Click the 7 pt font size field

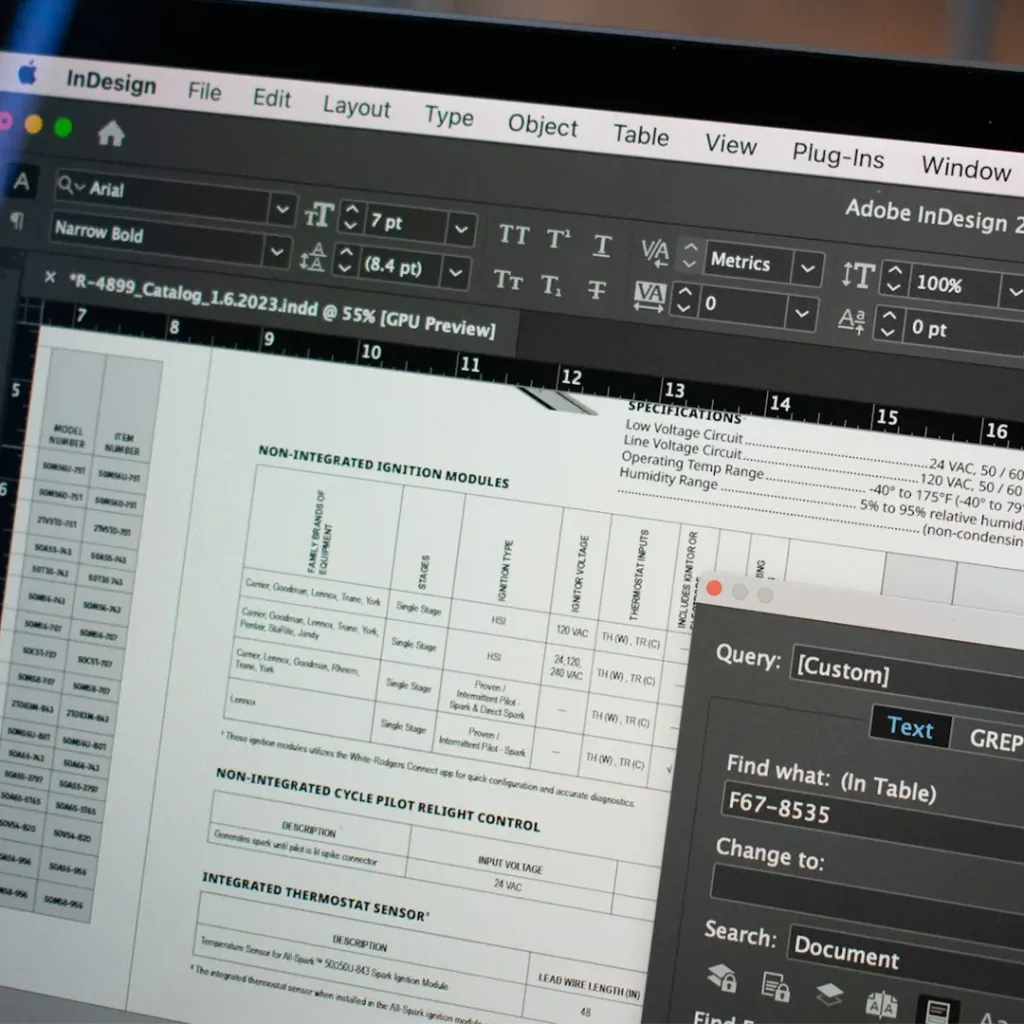click(x=406, y=224)
